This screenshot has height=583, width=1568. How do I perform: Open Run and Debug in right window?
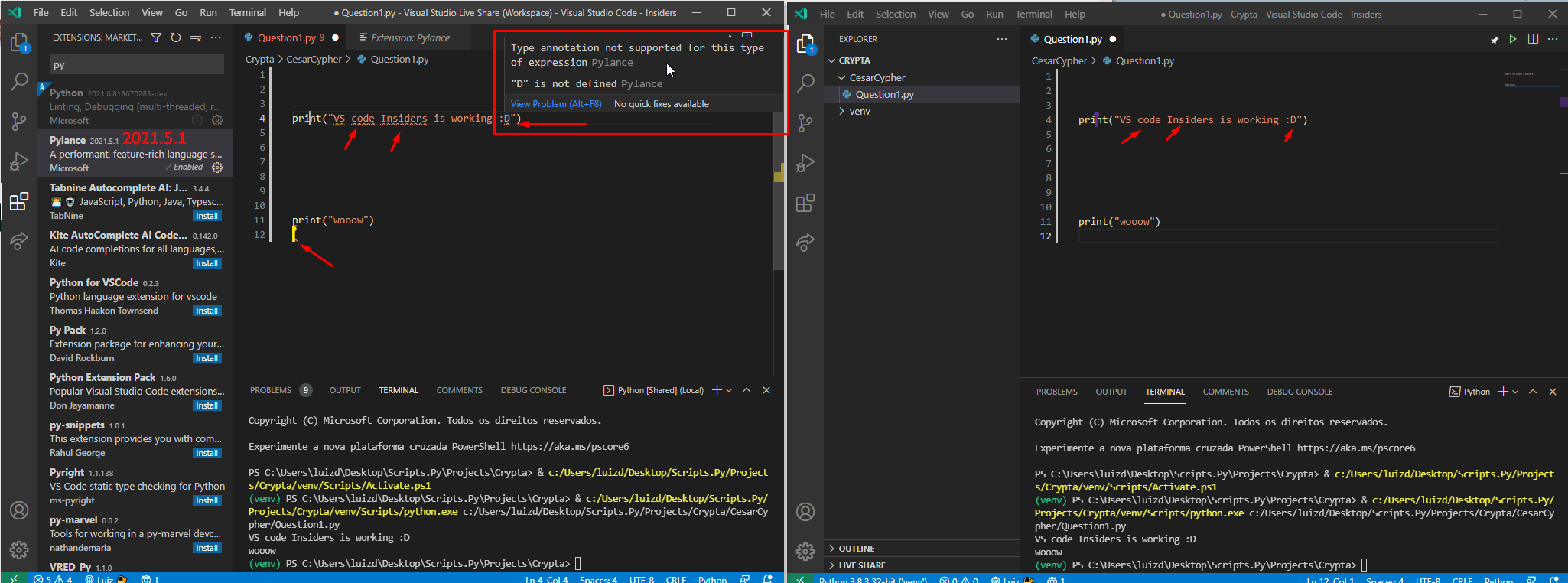tap(805, 163)
